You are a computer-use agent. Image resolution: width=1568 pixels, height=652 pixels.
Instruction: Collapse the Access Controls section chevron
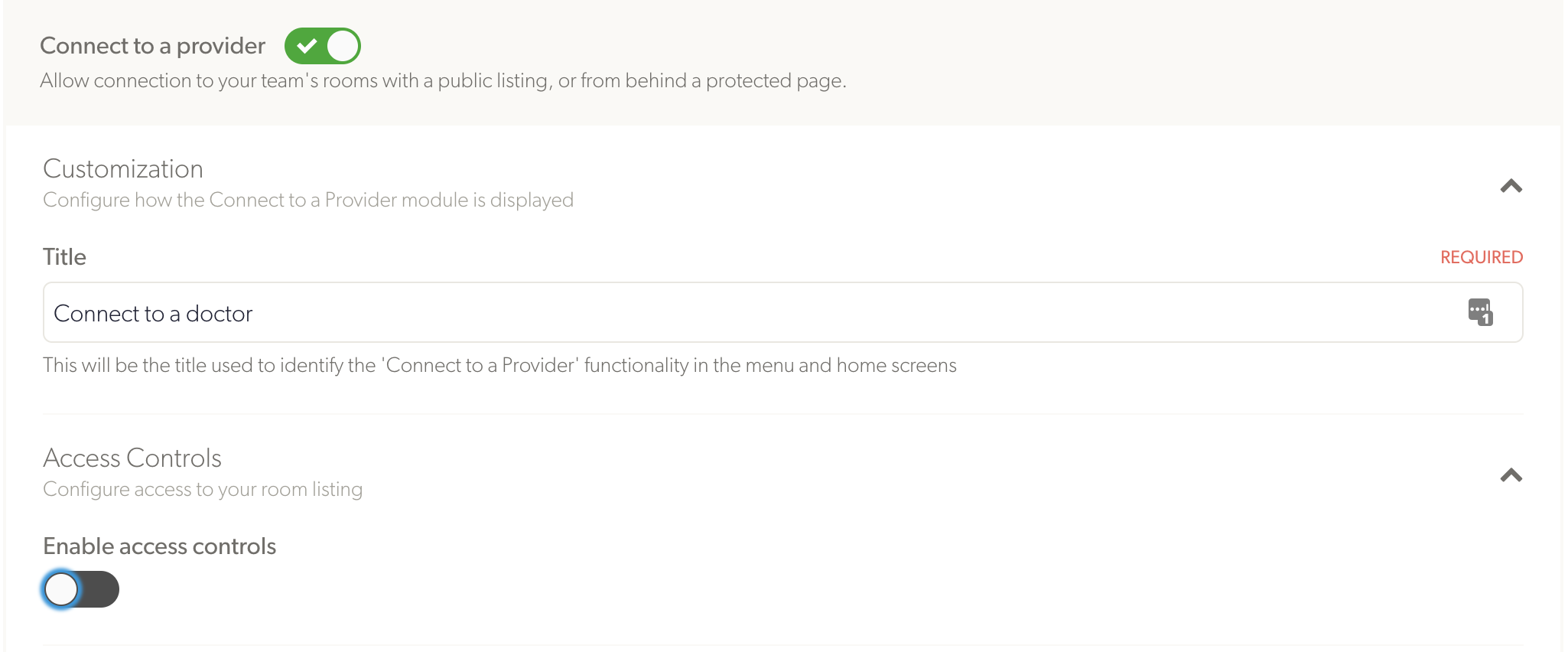[x=1511, y=475]
